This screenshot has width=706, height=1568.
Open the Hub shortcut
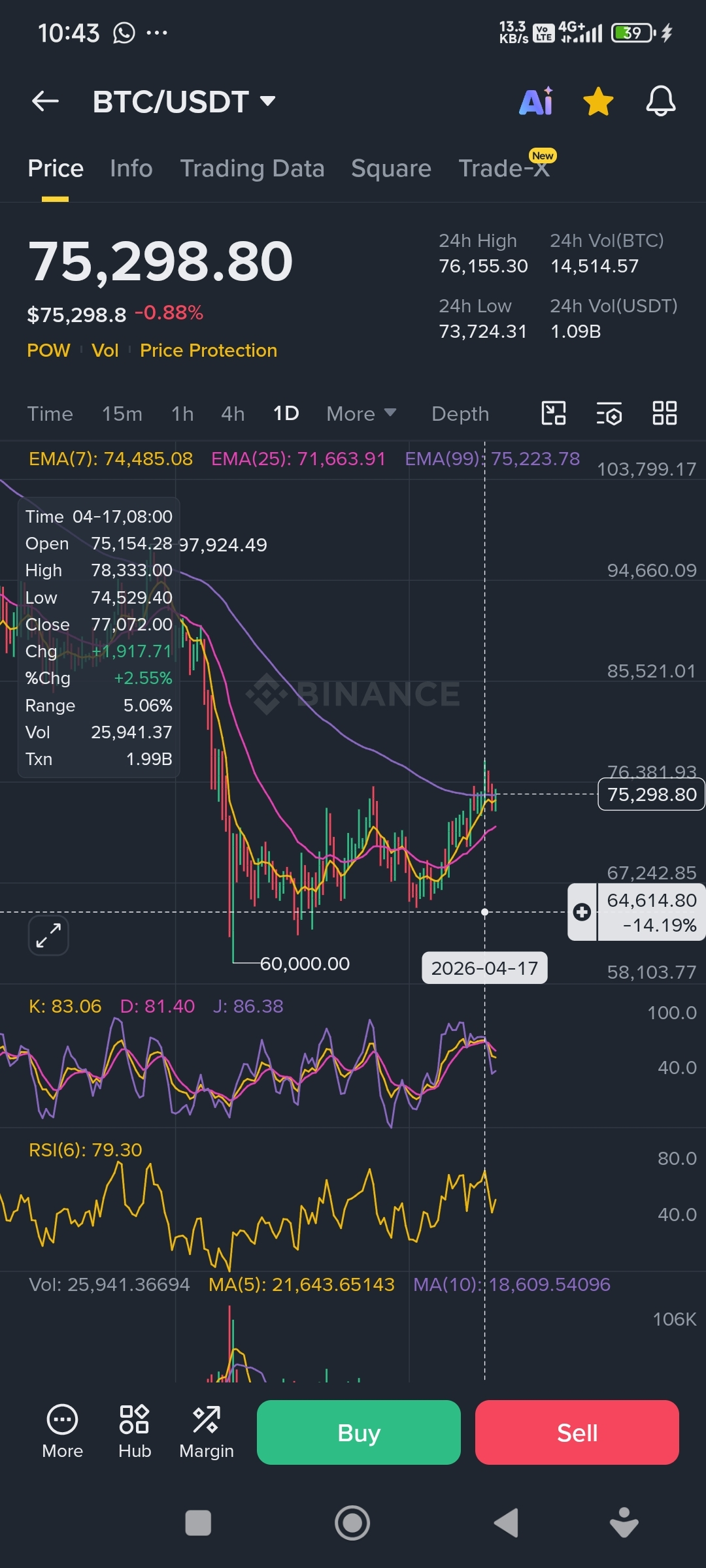[x=135, y=1432]
